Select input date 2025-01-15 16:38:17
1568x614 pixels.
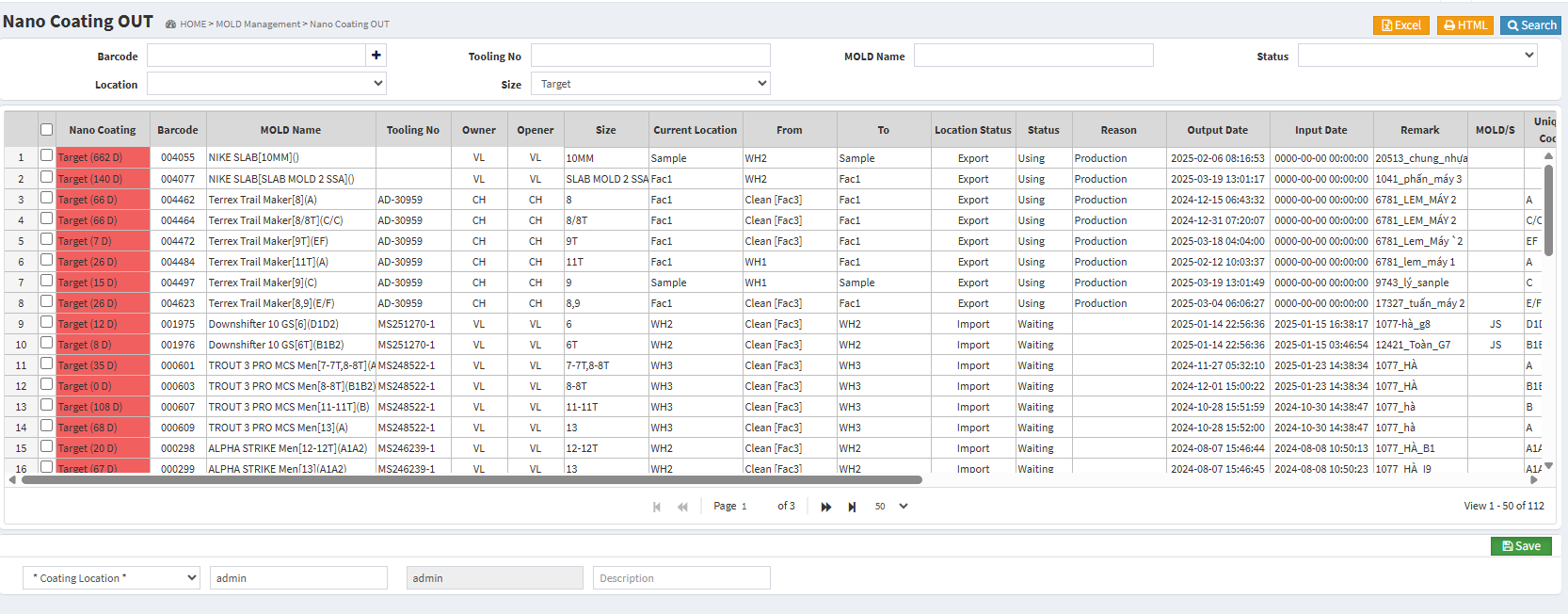point(1321,324)
